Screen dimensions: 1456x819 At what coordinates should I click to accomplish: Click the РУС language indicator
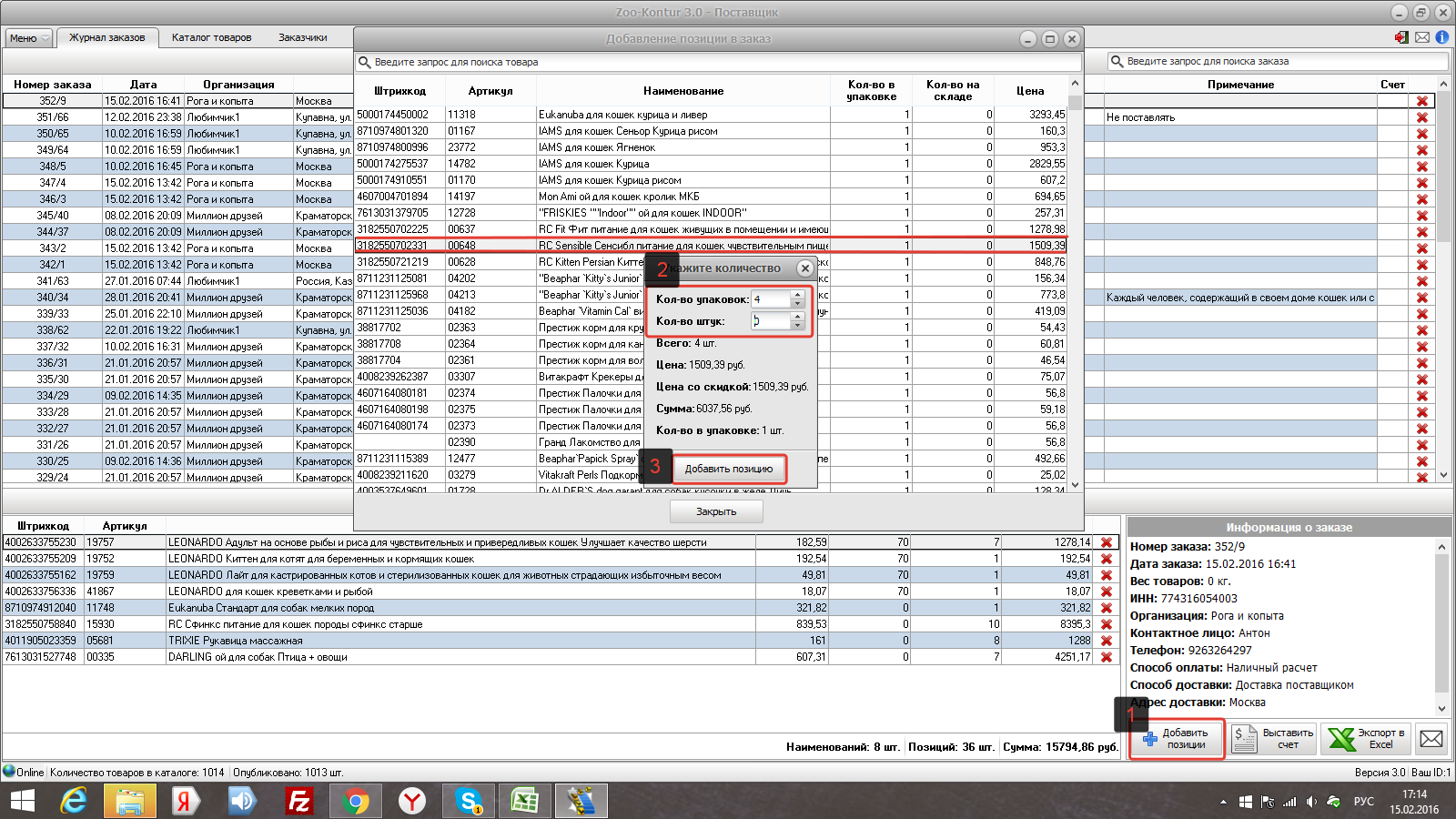pyautogui.click(x=1364, y=802)
